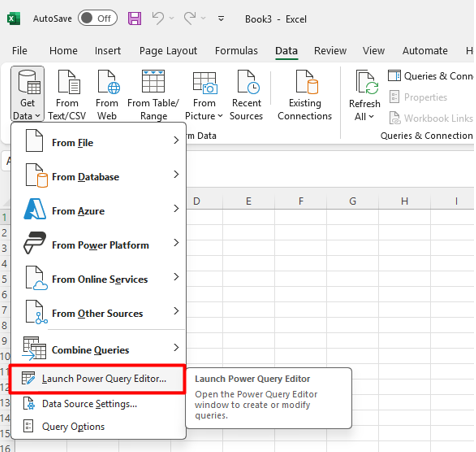Viewport: 476px width, 452px height.
Task: Click the From Database chevron arrow
Action: (x=176, y=174)
